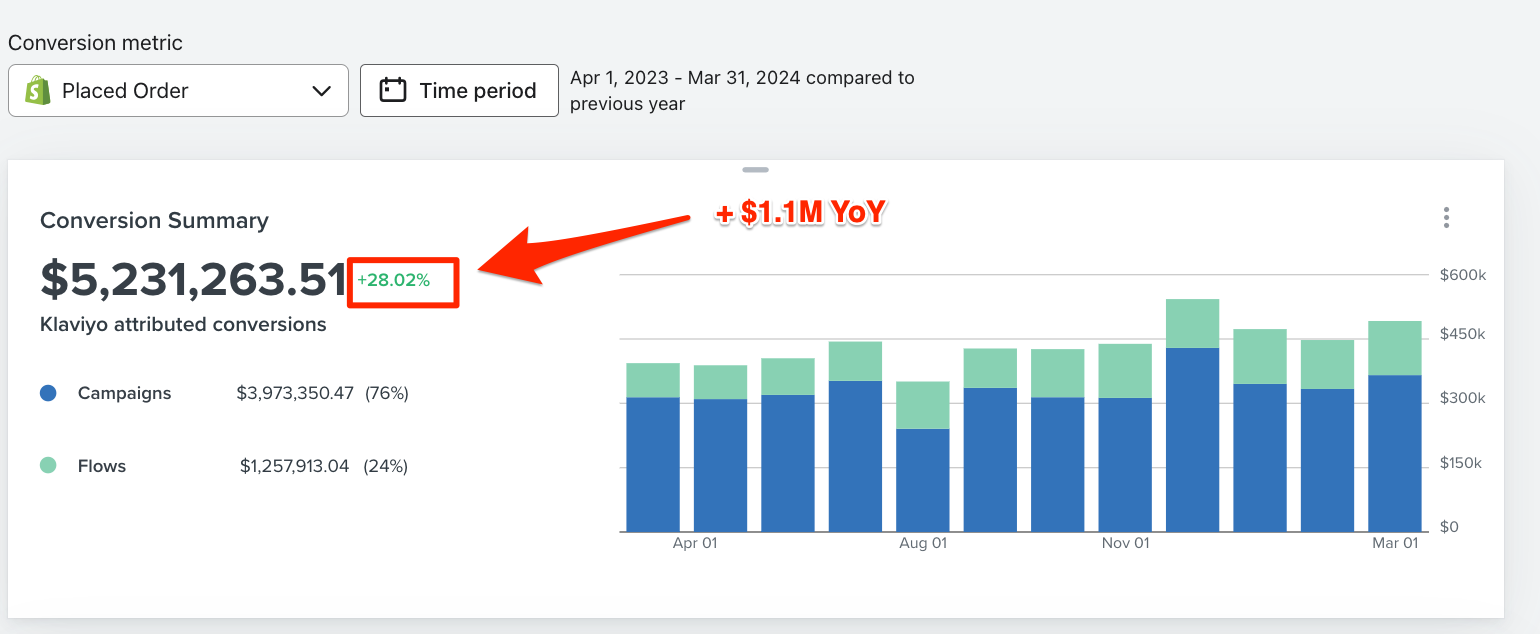Click the Aug 01 axis label
The image size is (1540, 634).
pos(923,543)
